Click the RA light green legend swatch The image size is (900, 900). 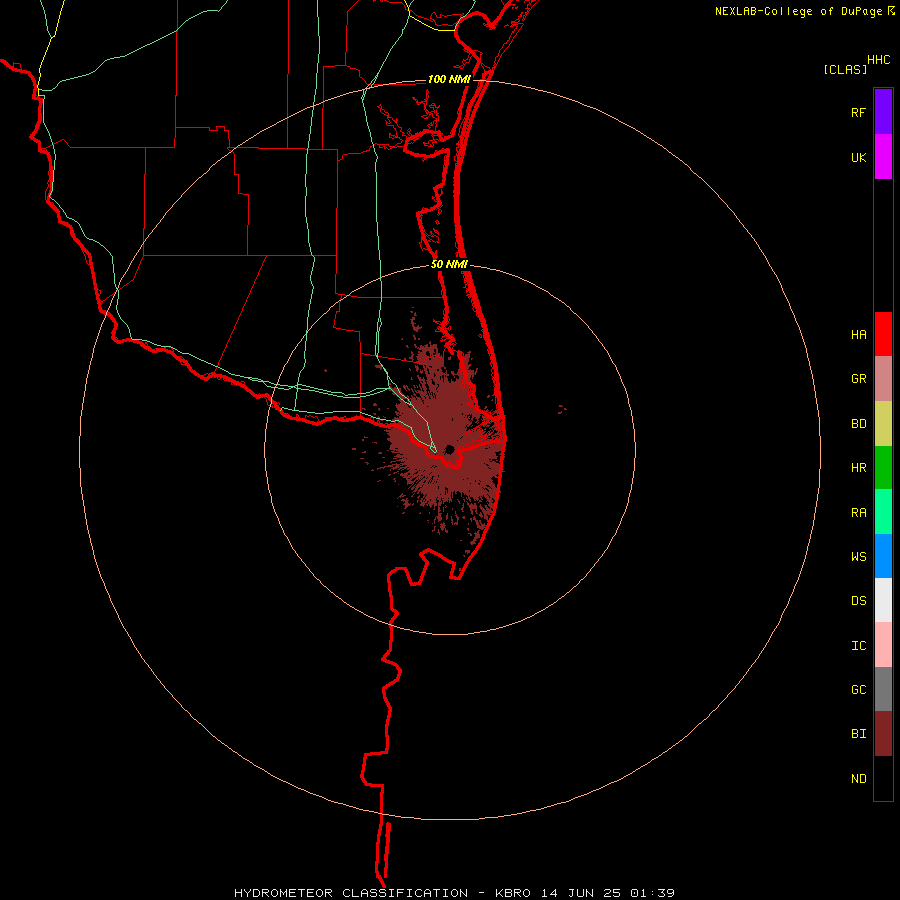(883, 512)
